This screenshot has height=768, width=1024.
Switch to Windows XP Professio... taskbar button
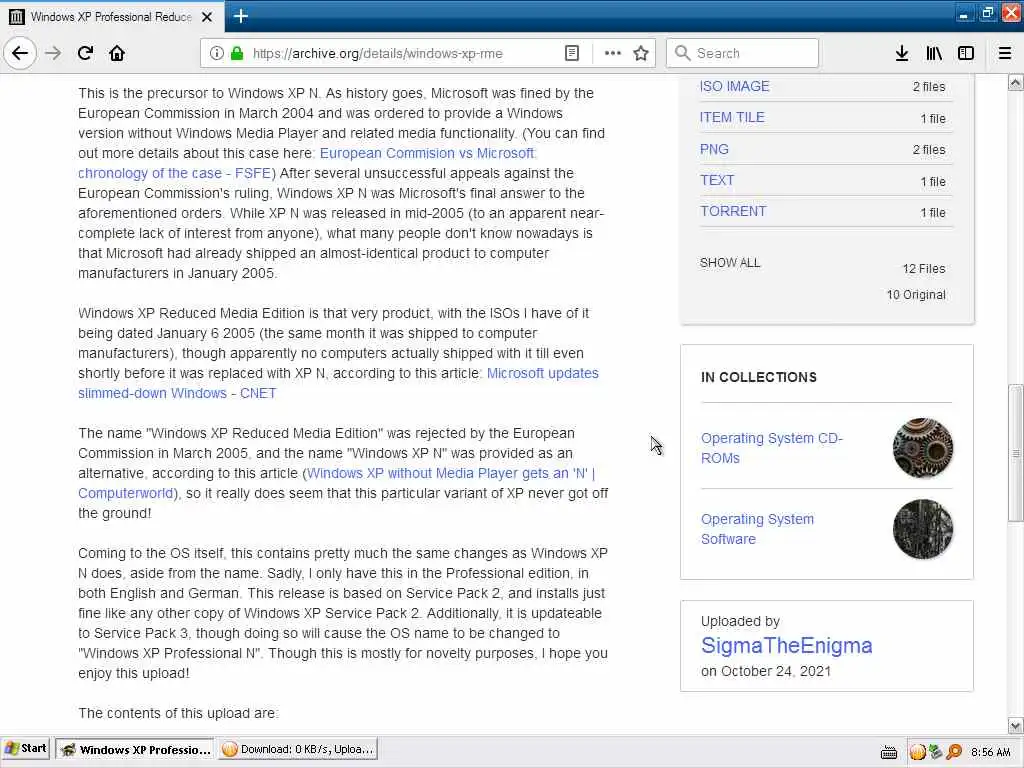point(135,749)
